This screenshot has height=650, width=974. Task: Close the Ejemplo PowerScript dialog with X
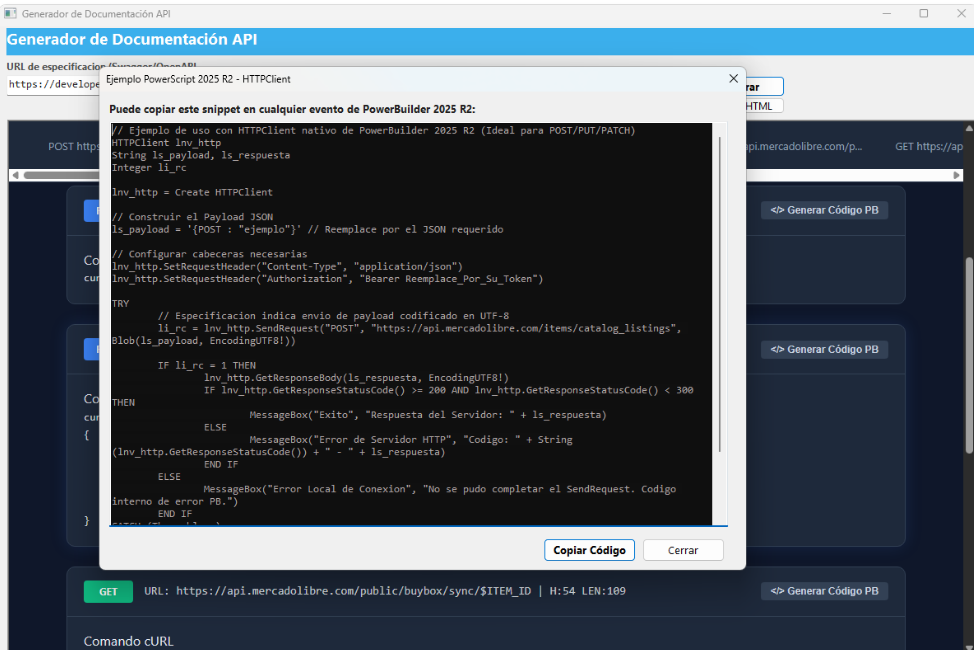point(733,78)
